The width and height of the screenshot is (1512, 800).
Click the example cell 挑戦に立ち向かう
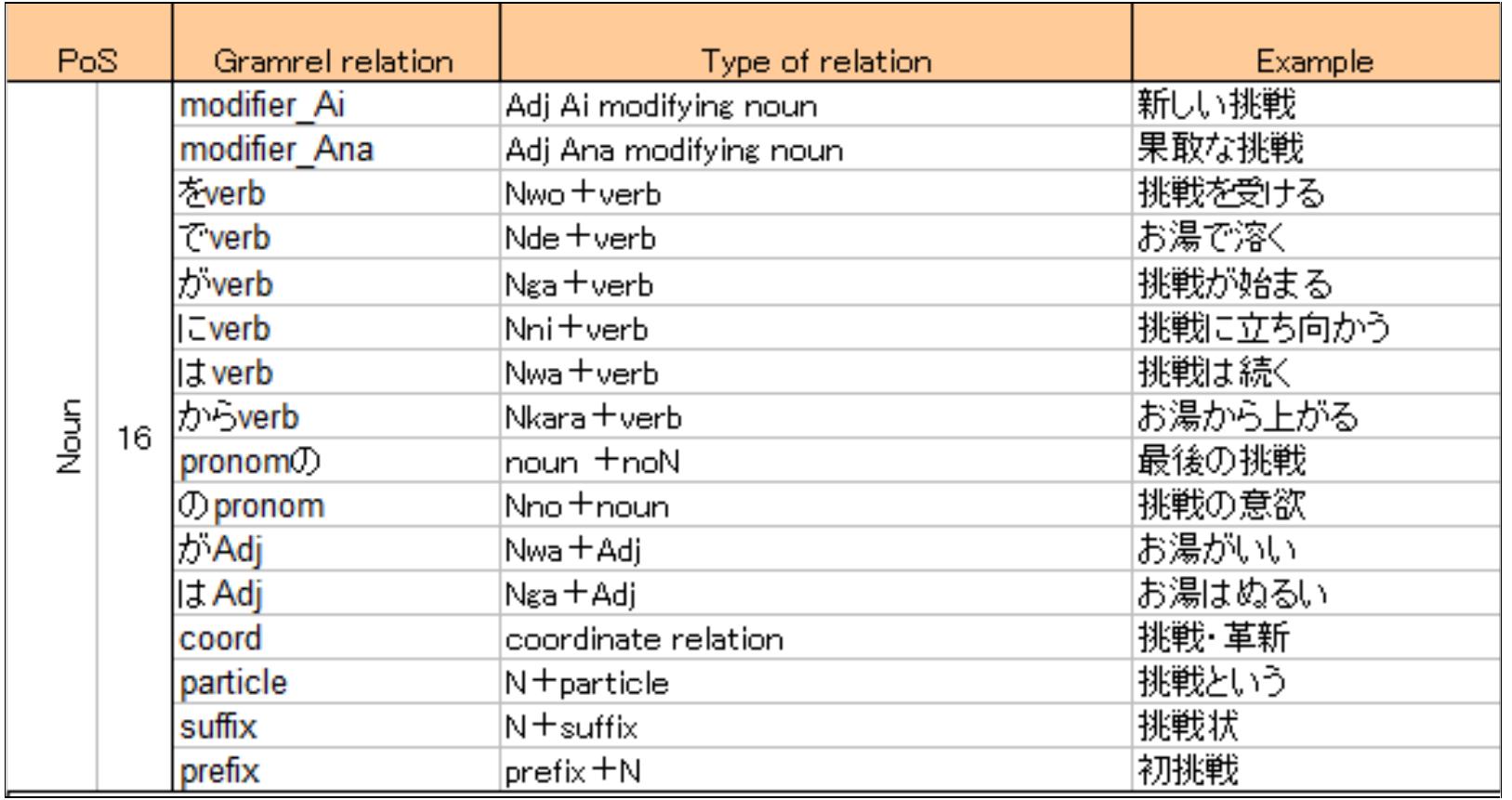(1264, 328)
